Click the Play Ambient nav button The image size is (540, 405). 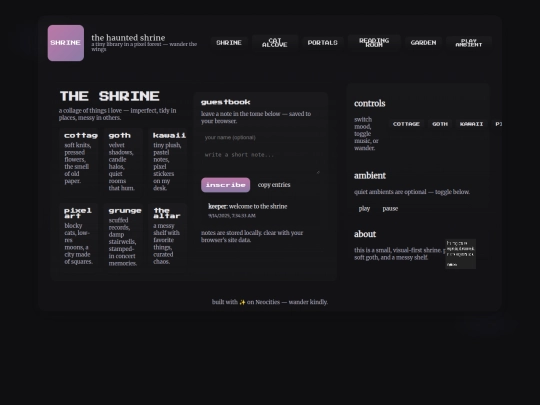coord(469,43)
